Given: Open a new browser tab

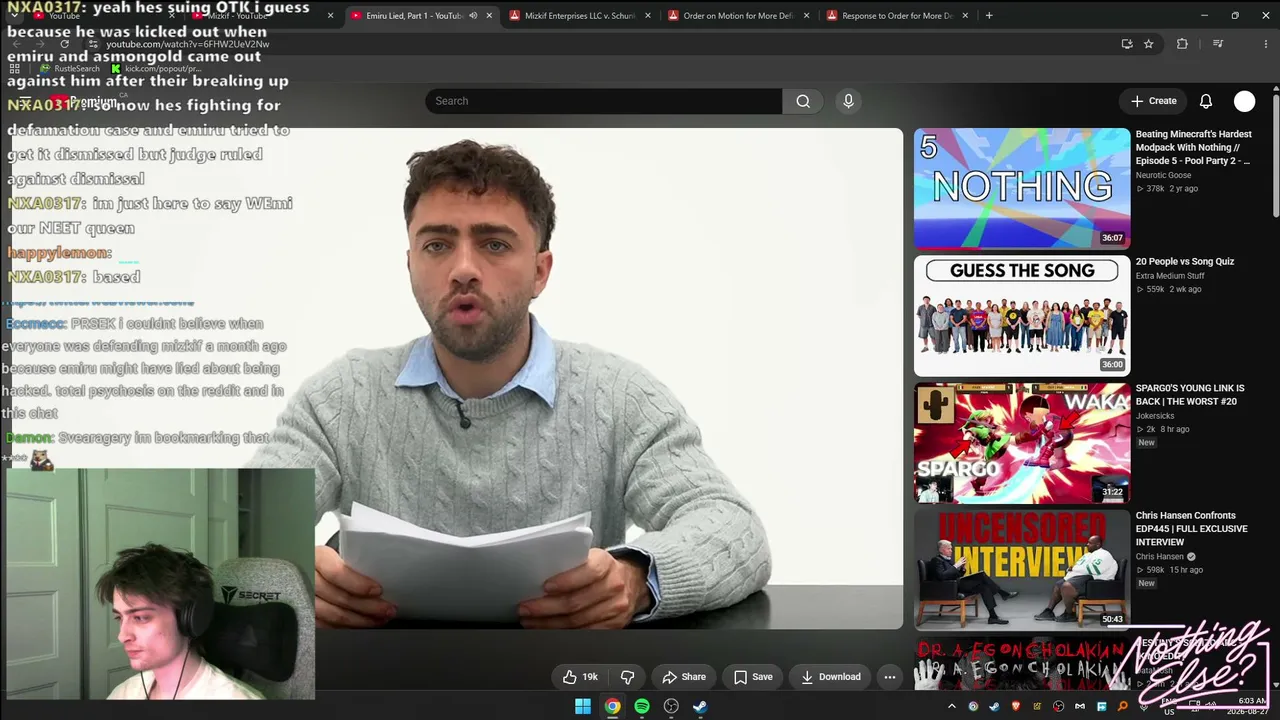Looking at the screenshot, I should coord(989,15).
